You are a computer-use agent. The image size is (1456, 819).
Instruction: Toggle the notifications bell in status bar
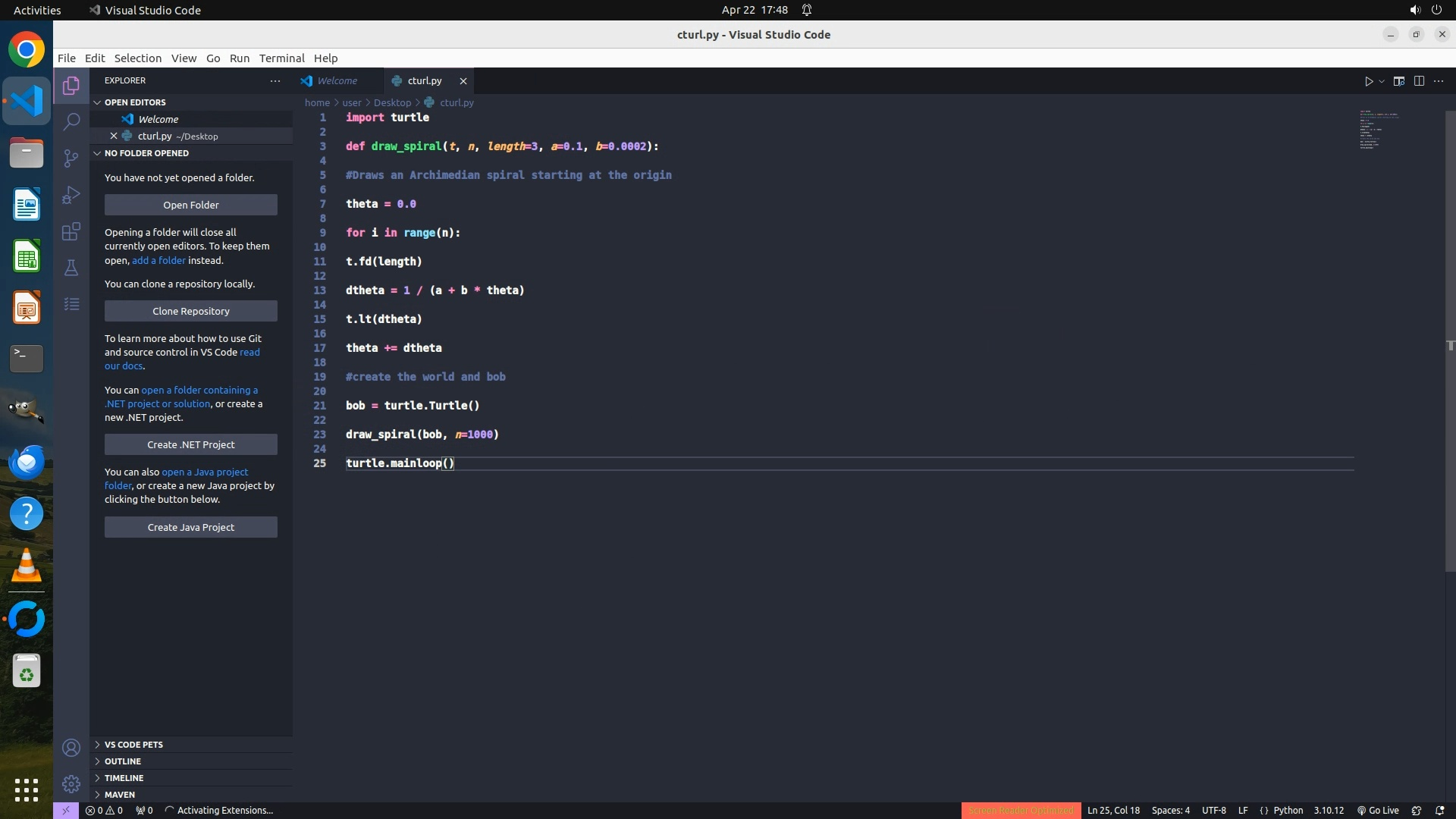click(1439, 810)
